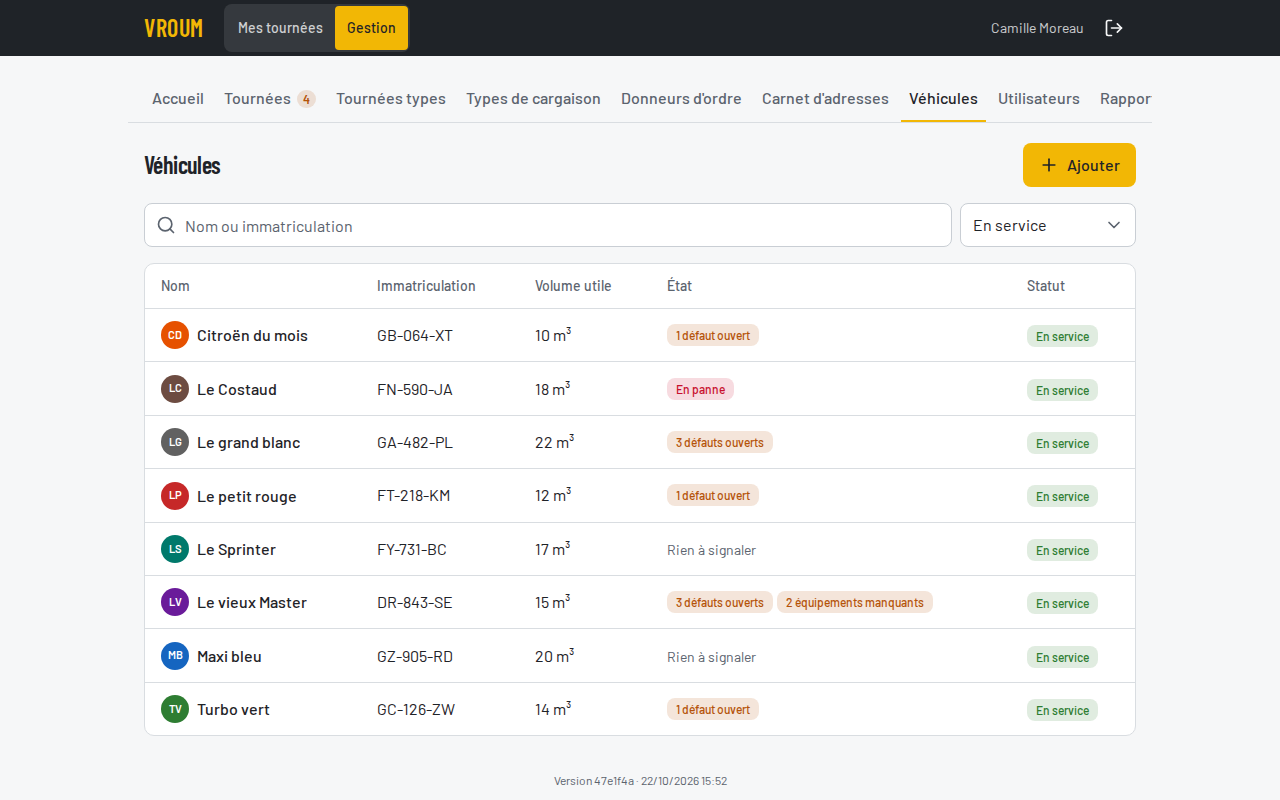The height and width of the screenshot is (800, 1280).
Task: Select the Véhicules tab
Action: [x=943, y=99]
